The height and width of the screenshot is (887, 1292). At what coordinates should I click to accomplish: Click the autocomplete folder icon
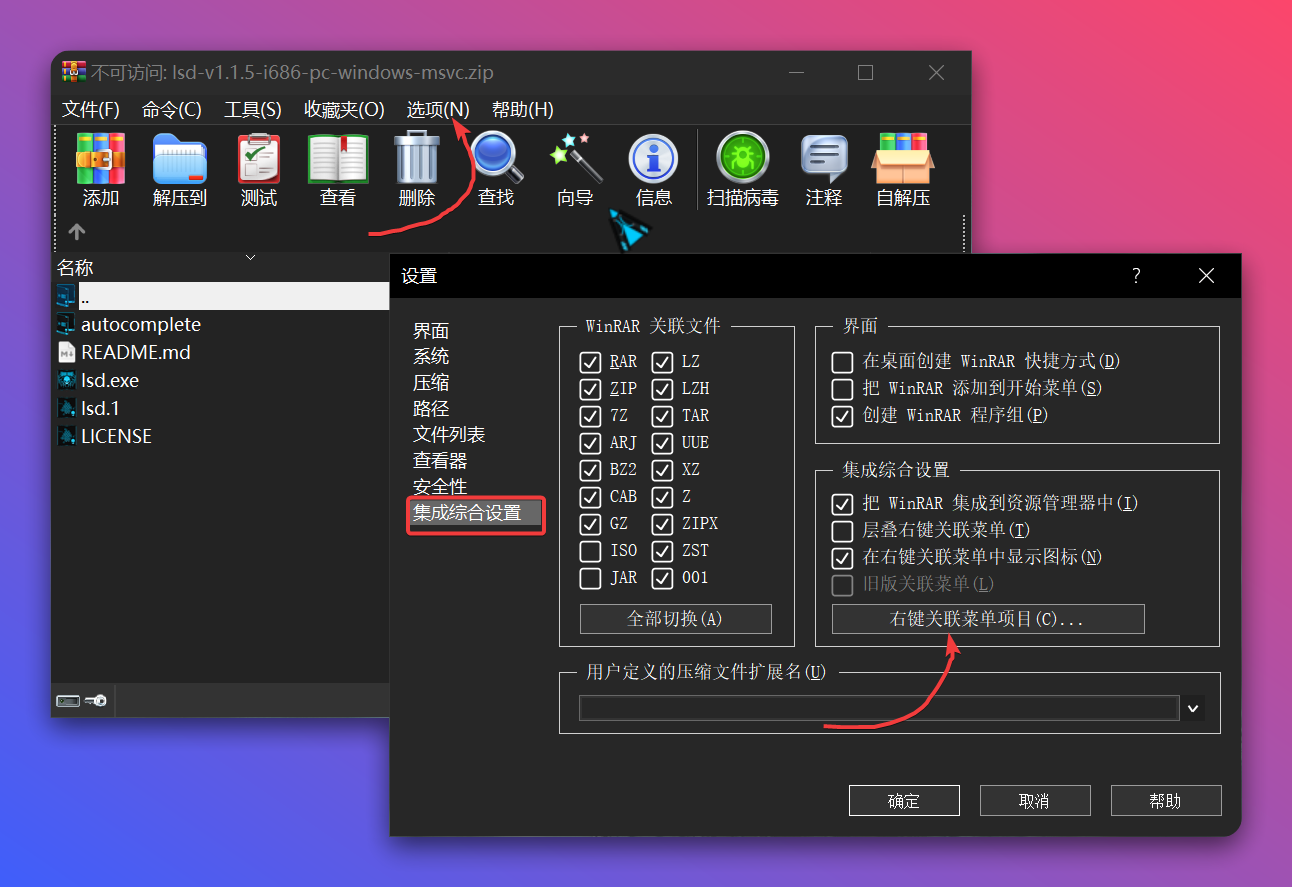point(66,324)
